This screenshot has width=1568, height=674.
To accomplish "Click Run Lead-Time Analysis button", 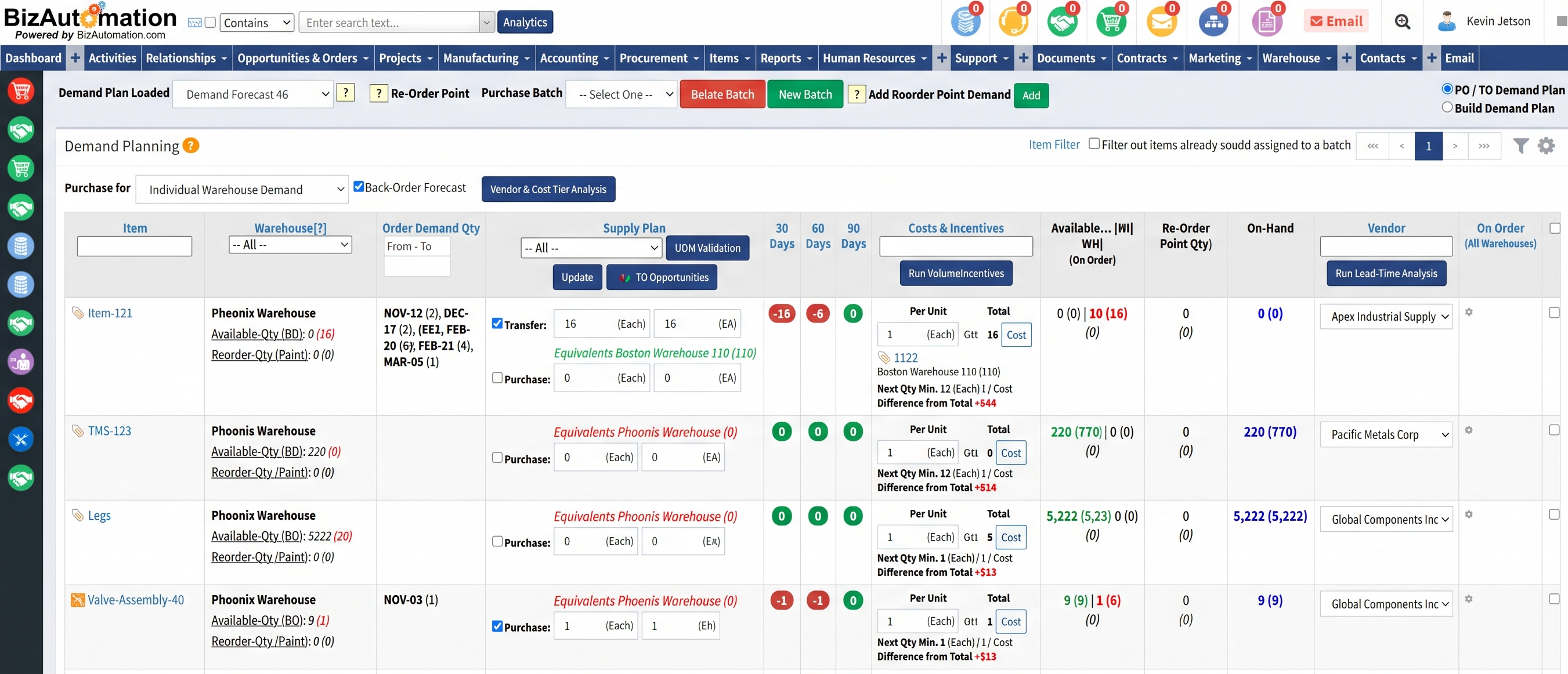I will 1386,273.
